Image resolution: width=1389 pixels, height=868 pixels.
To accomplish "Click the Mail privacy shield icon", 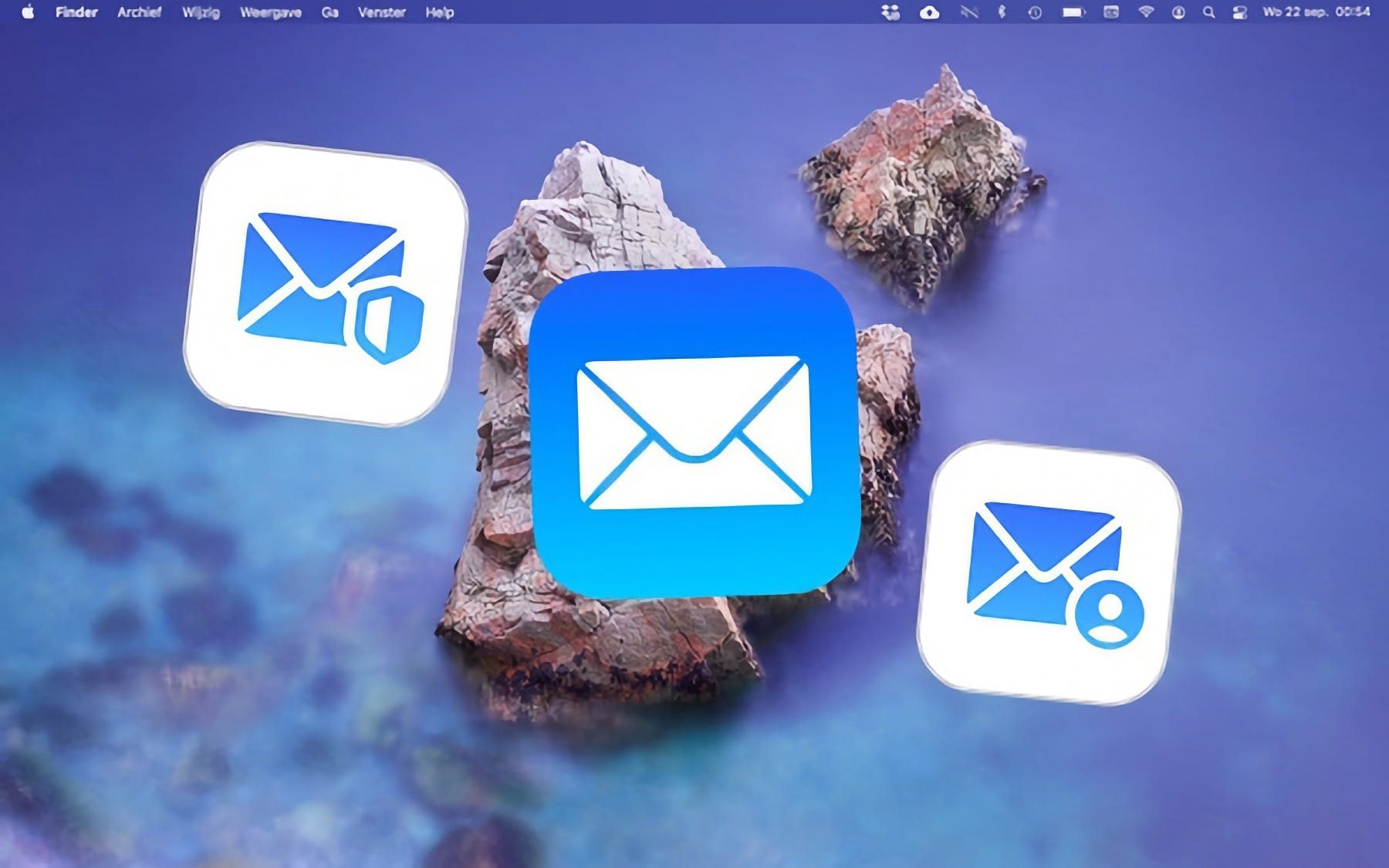I will pos(326,284).
